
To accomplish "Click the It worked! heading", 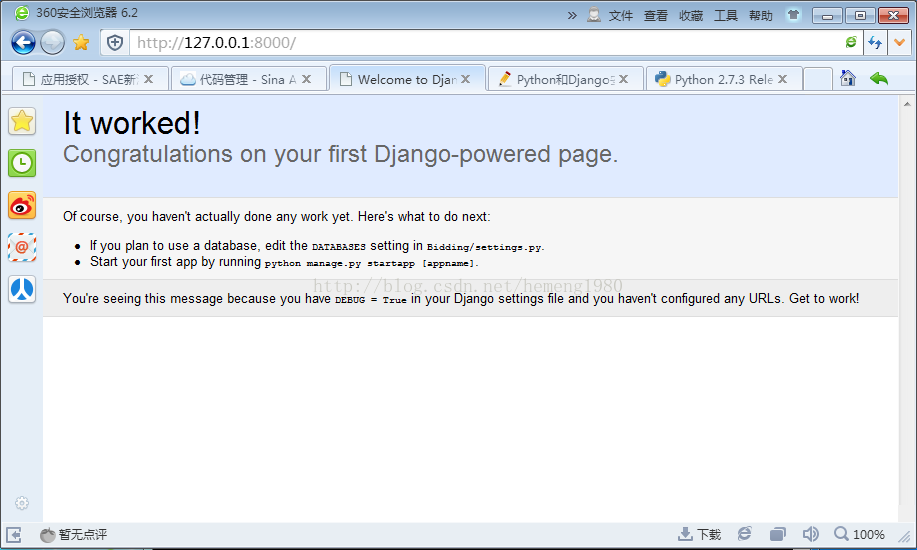I will point(132,123).
